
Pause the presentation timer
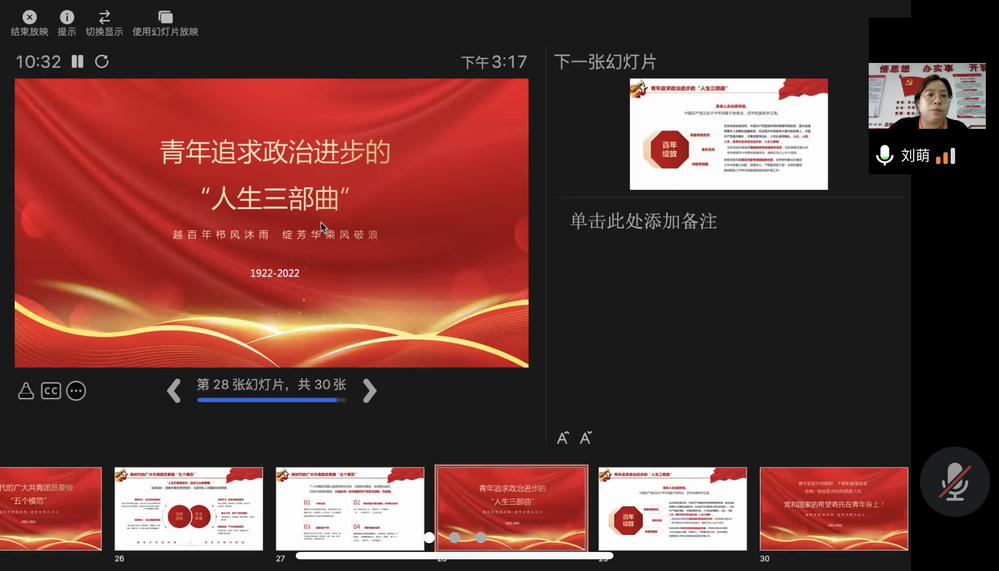77,62
